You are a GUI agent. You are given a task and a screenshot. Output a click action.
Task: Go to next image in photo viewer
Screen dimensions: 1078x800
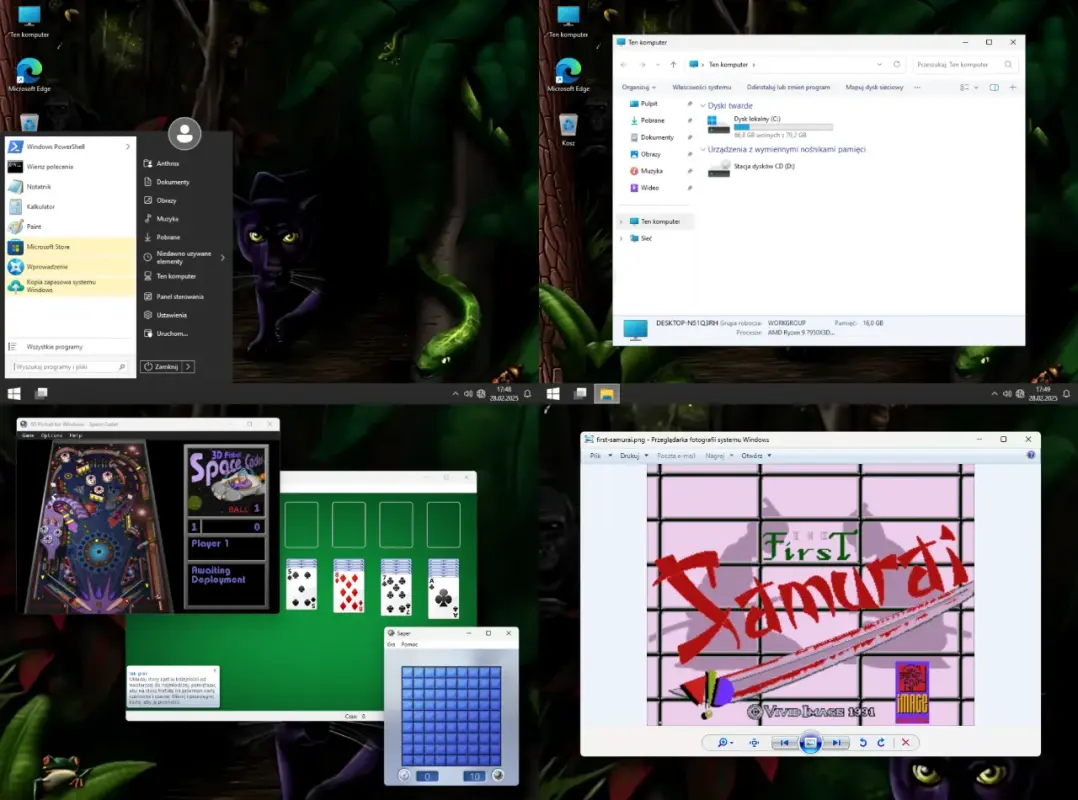pos(837,743)
